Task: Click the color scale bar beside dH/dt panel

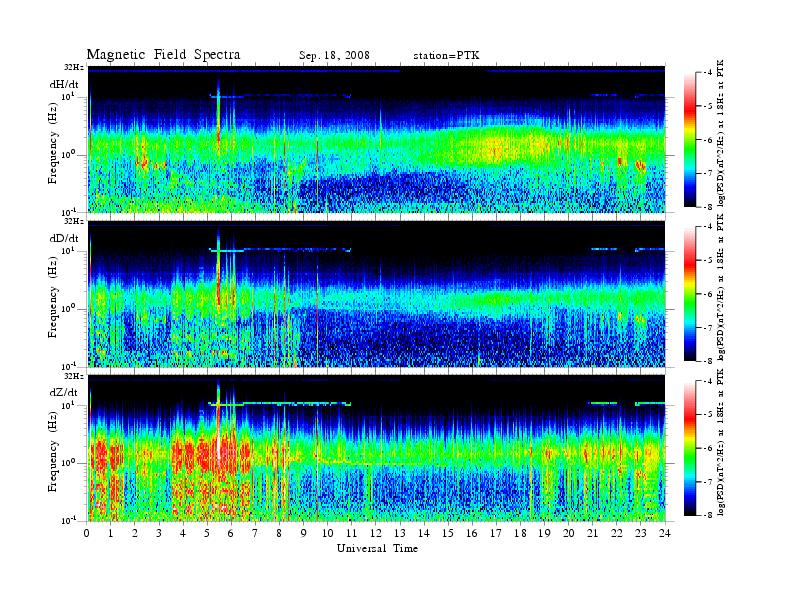Action: (689, 140)
